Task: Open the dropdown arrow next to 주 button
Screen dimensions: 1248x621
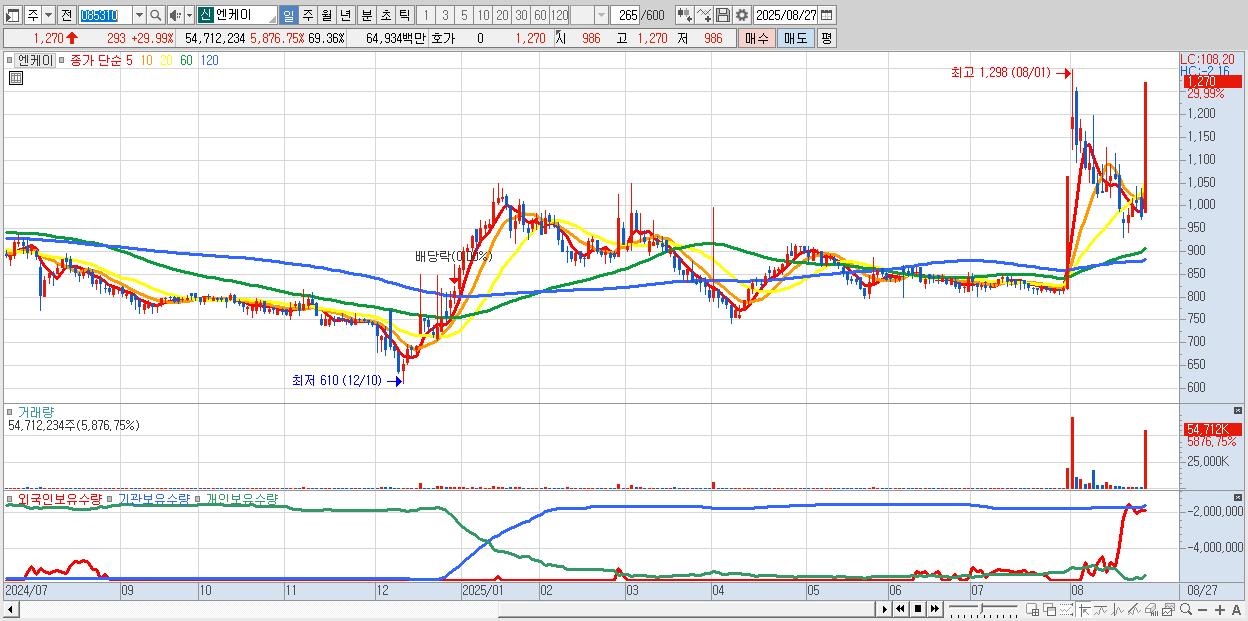Action: pyautogui.click(x=48, y=15)
